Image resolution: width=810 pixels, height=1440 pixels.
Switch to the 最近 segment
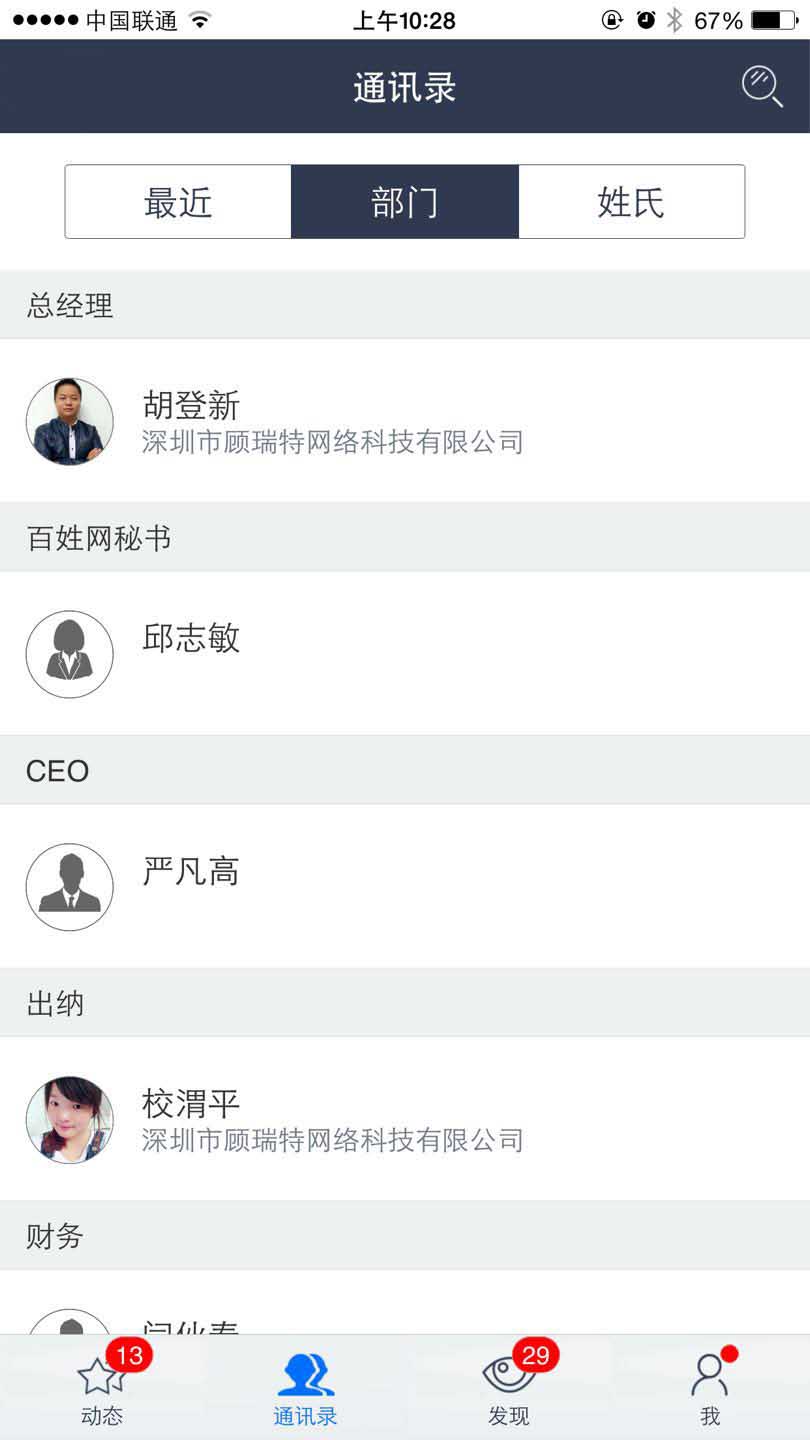(x=178, y=202)
